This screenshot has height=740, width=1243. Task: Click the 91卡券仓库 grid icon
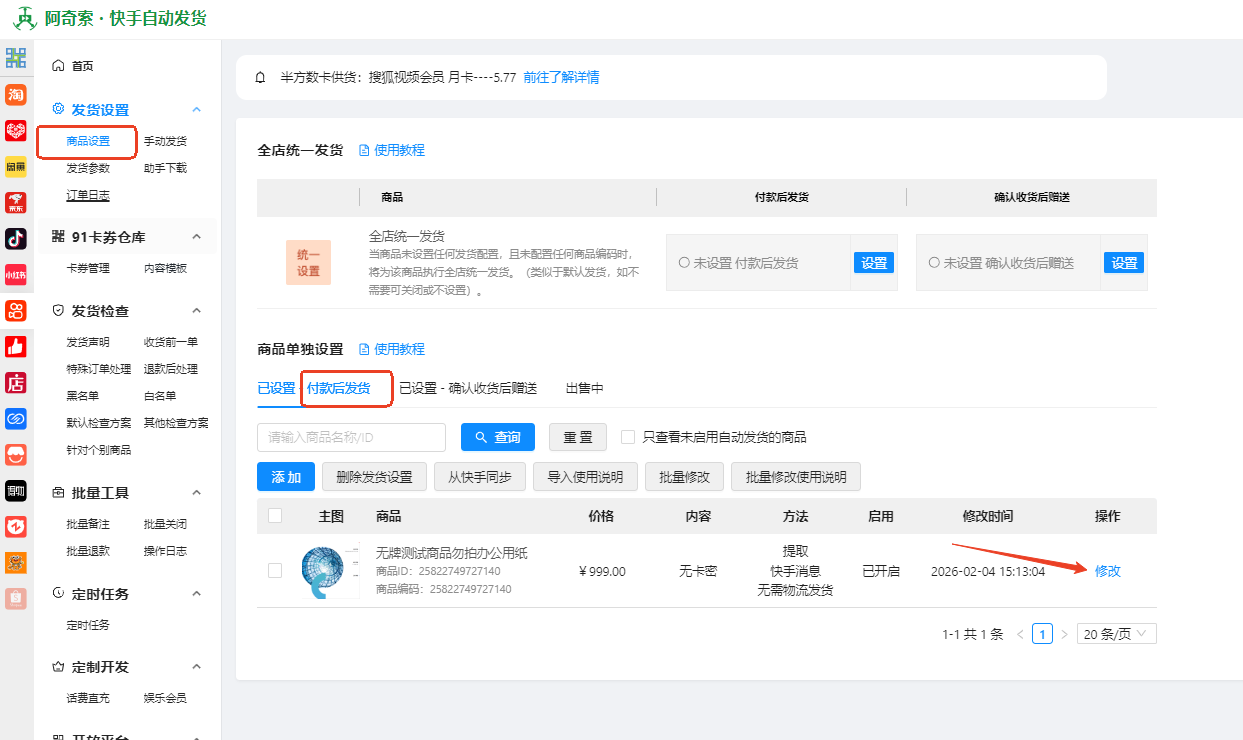click(58, 237)
